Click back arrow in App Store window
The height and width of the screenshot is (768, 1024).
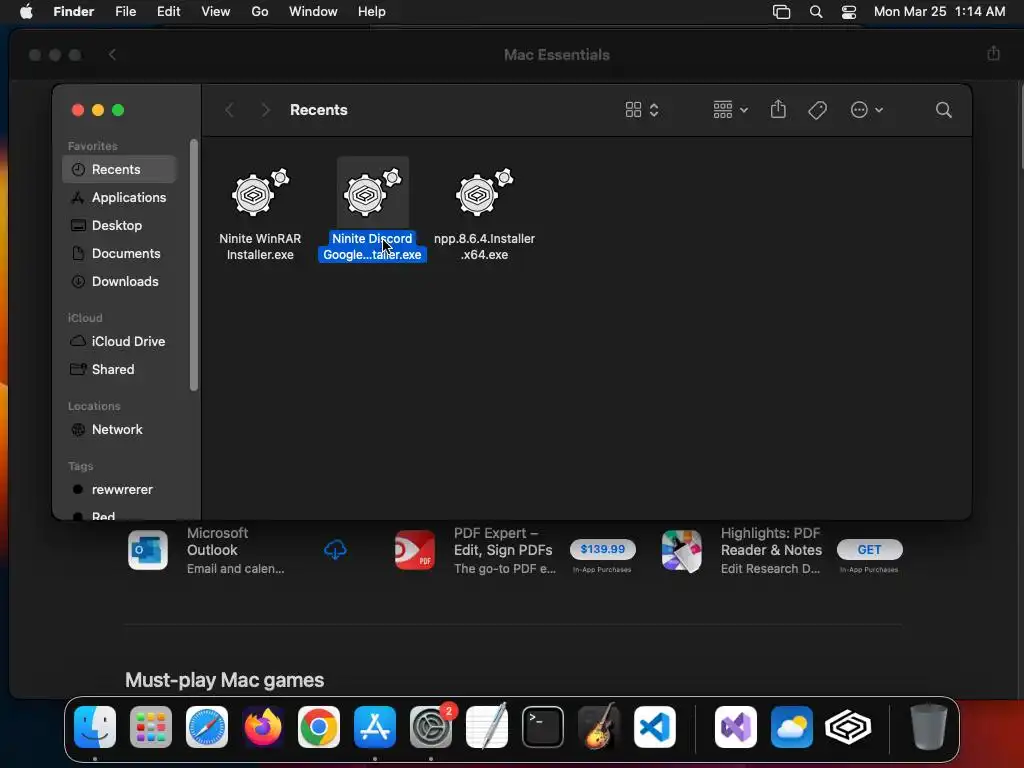112,55
